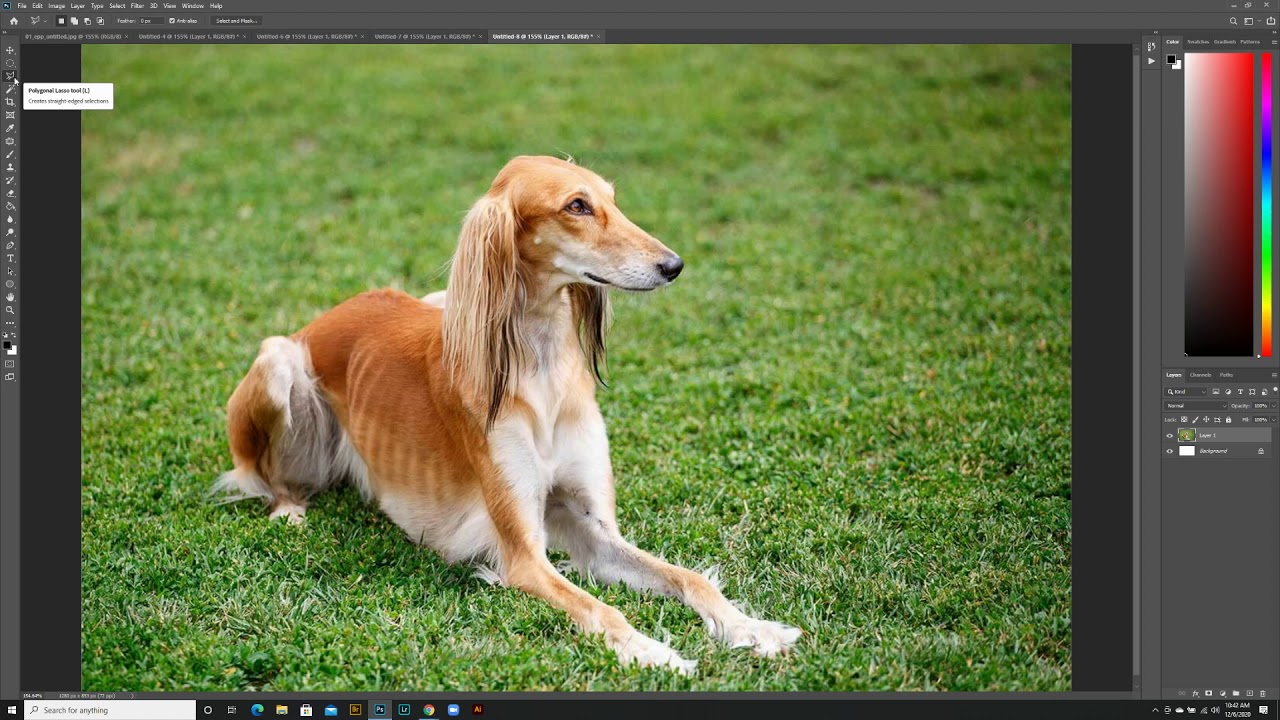The width and height of the screenshot is (1280, 720).
Task: Toggle Anti-alias checkbox
Action: click(172, 21)
